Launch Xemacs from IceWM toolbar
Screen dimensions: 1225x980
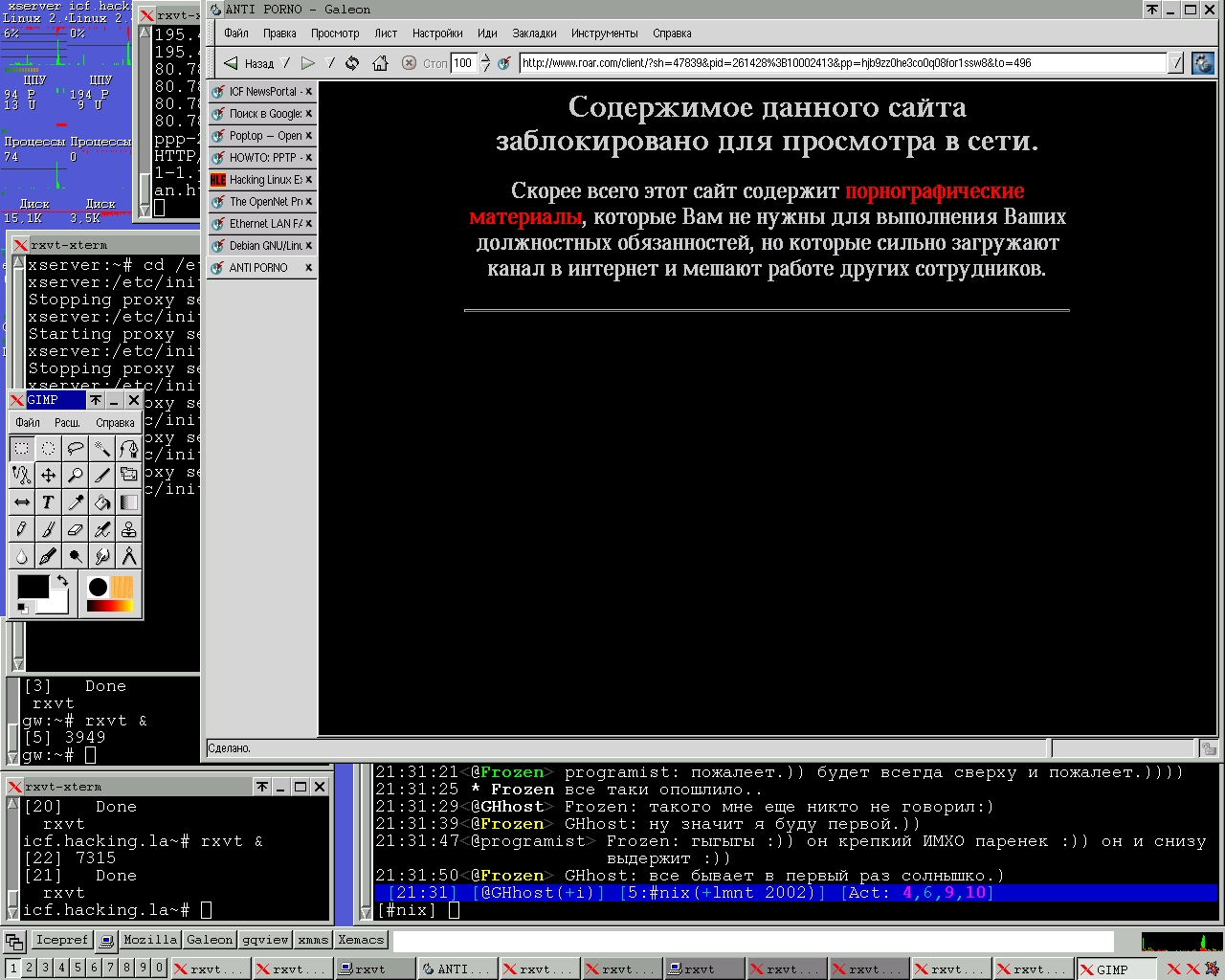coord(361,940)
